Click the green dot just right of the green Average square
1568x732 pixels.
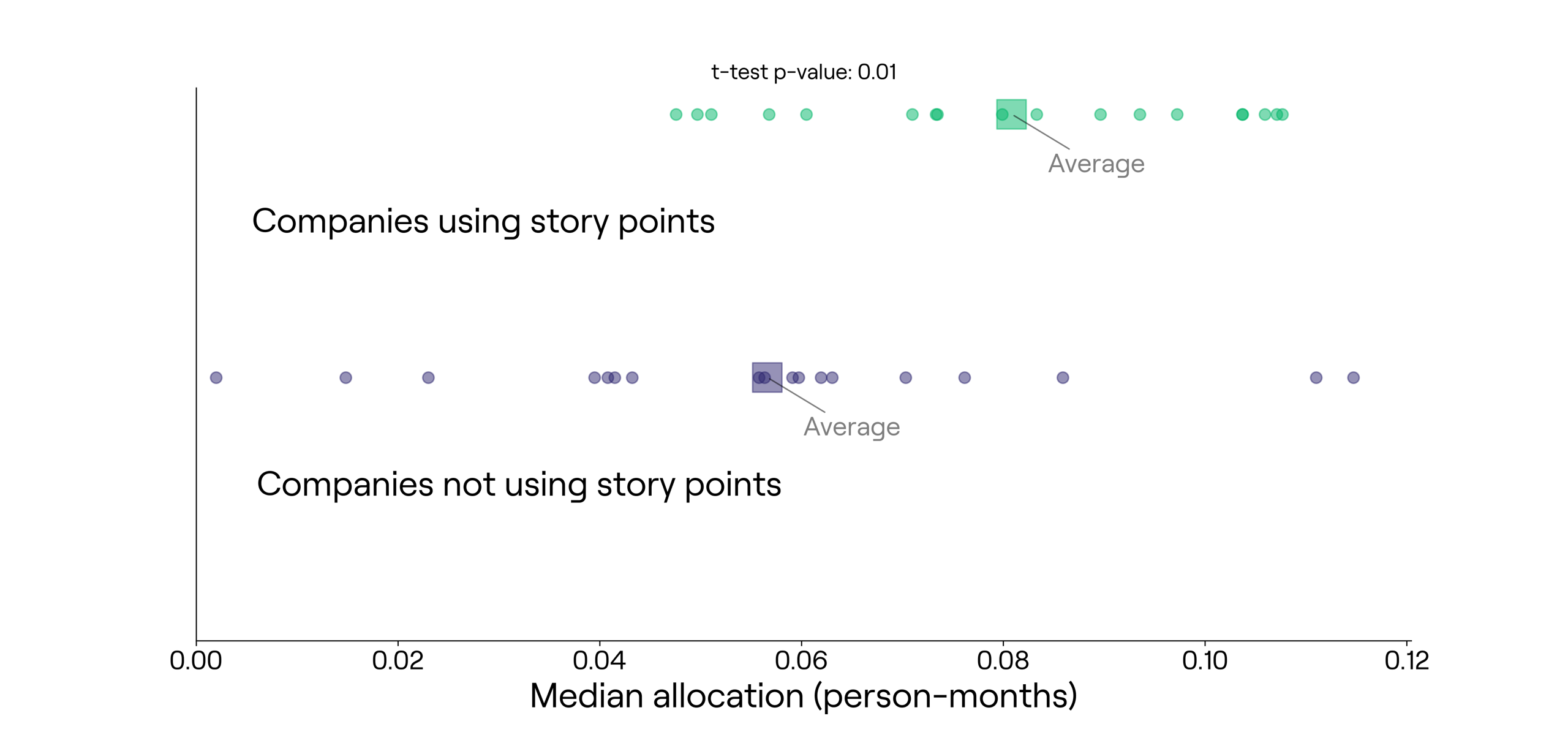[1036, 115]
